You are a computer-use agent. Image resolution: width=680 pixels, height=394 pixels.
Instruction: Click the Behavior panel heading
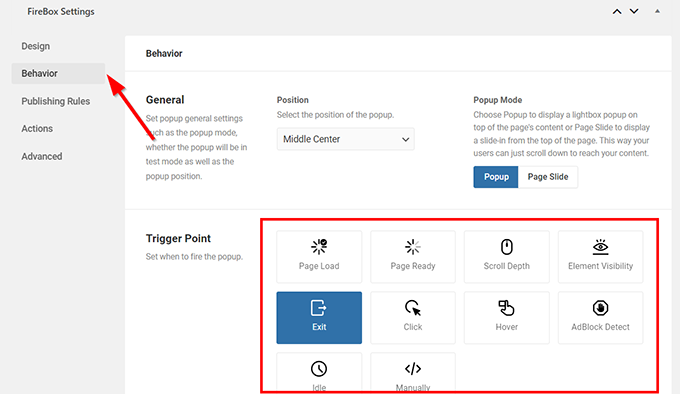click(164, 53)
